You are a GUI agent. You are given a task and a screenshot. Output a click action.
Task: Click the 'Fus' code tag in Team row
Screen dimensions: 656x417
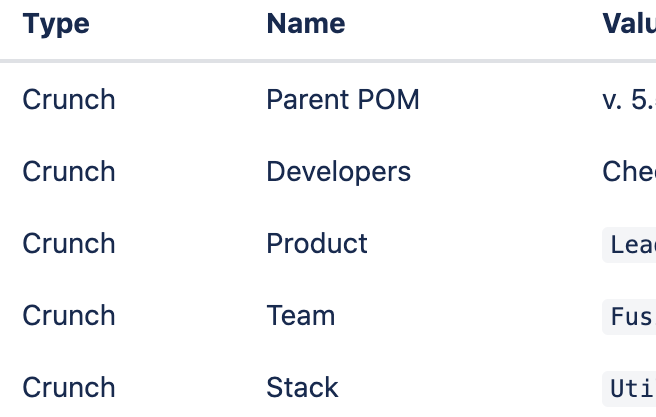[629, 317]
